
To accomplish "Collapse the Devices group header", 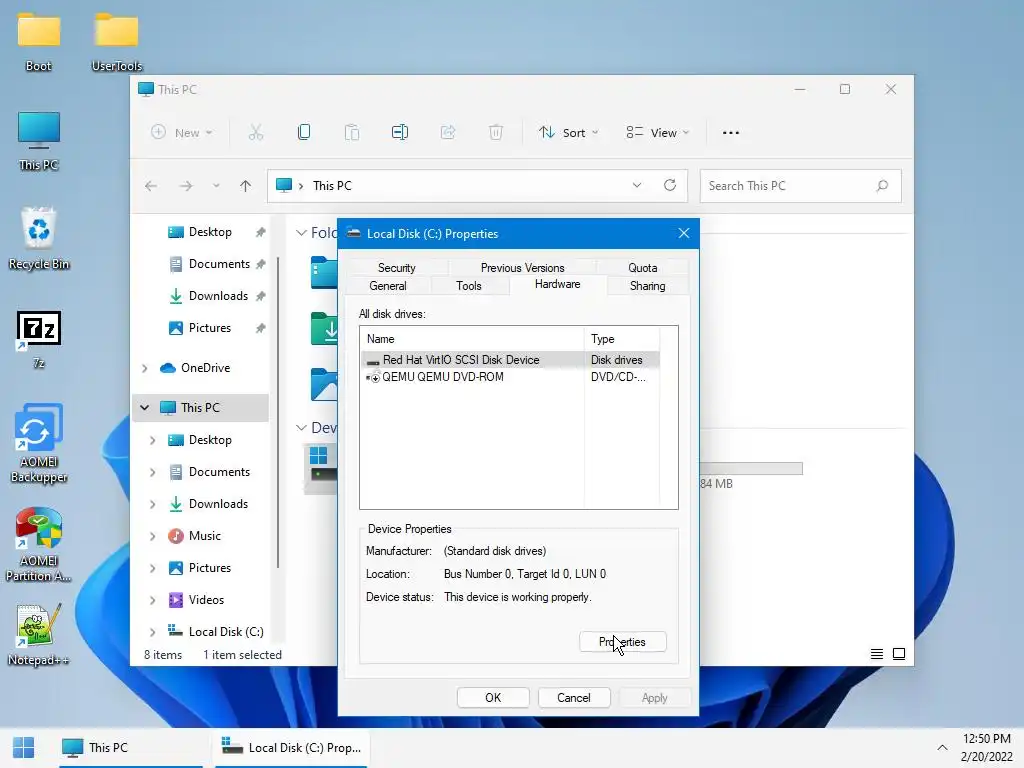I will coord(301,428).
